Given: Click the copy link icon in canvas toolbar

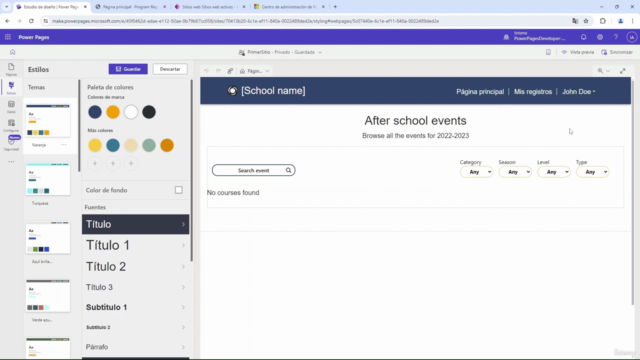Looking at the screenshot, I should point(230,71).
